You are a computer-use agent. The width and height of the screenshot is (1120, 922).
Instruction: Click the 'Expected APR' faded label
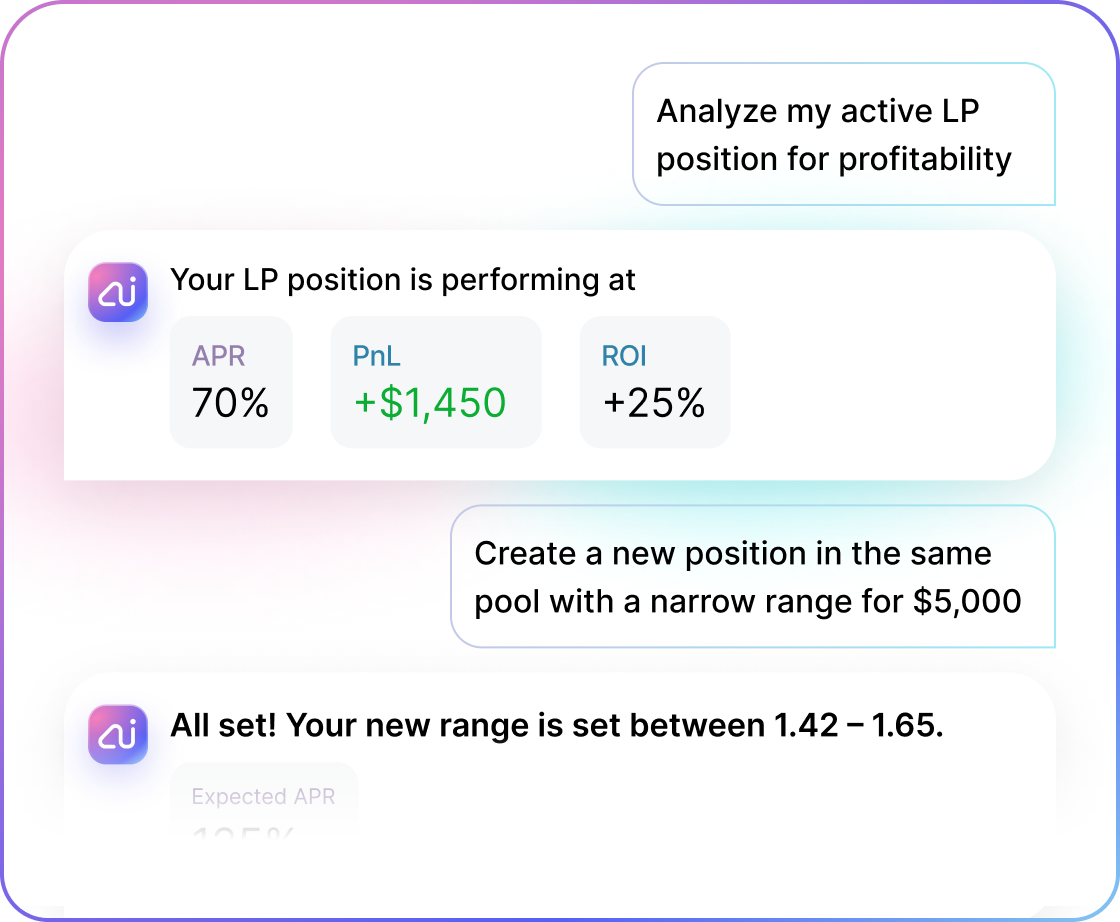(x=264, y=796)
